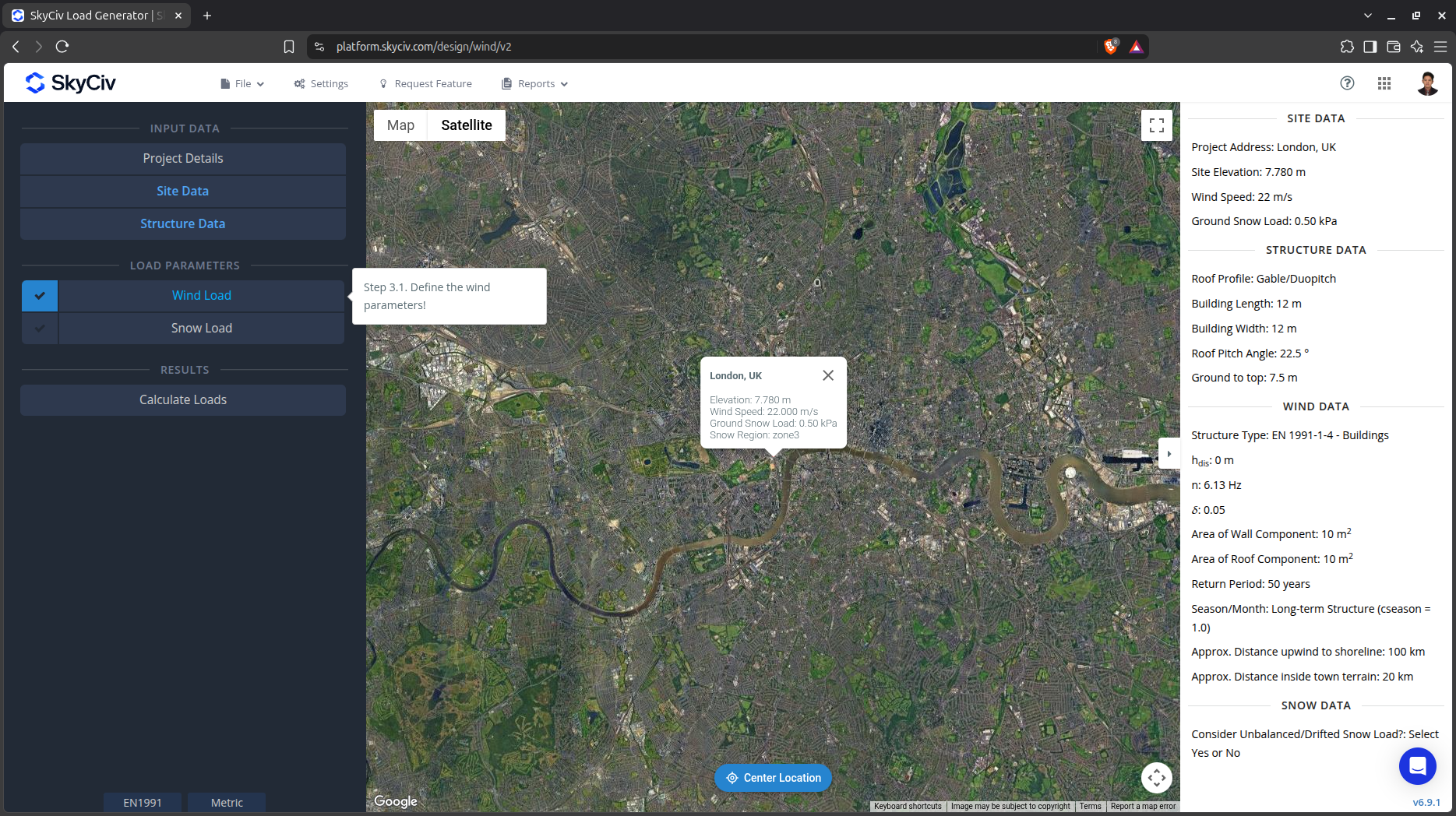The width and height of the screenshot is (1456, 816).
Task: Click the browser bookmark icon
Action: (289, 47)
